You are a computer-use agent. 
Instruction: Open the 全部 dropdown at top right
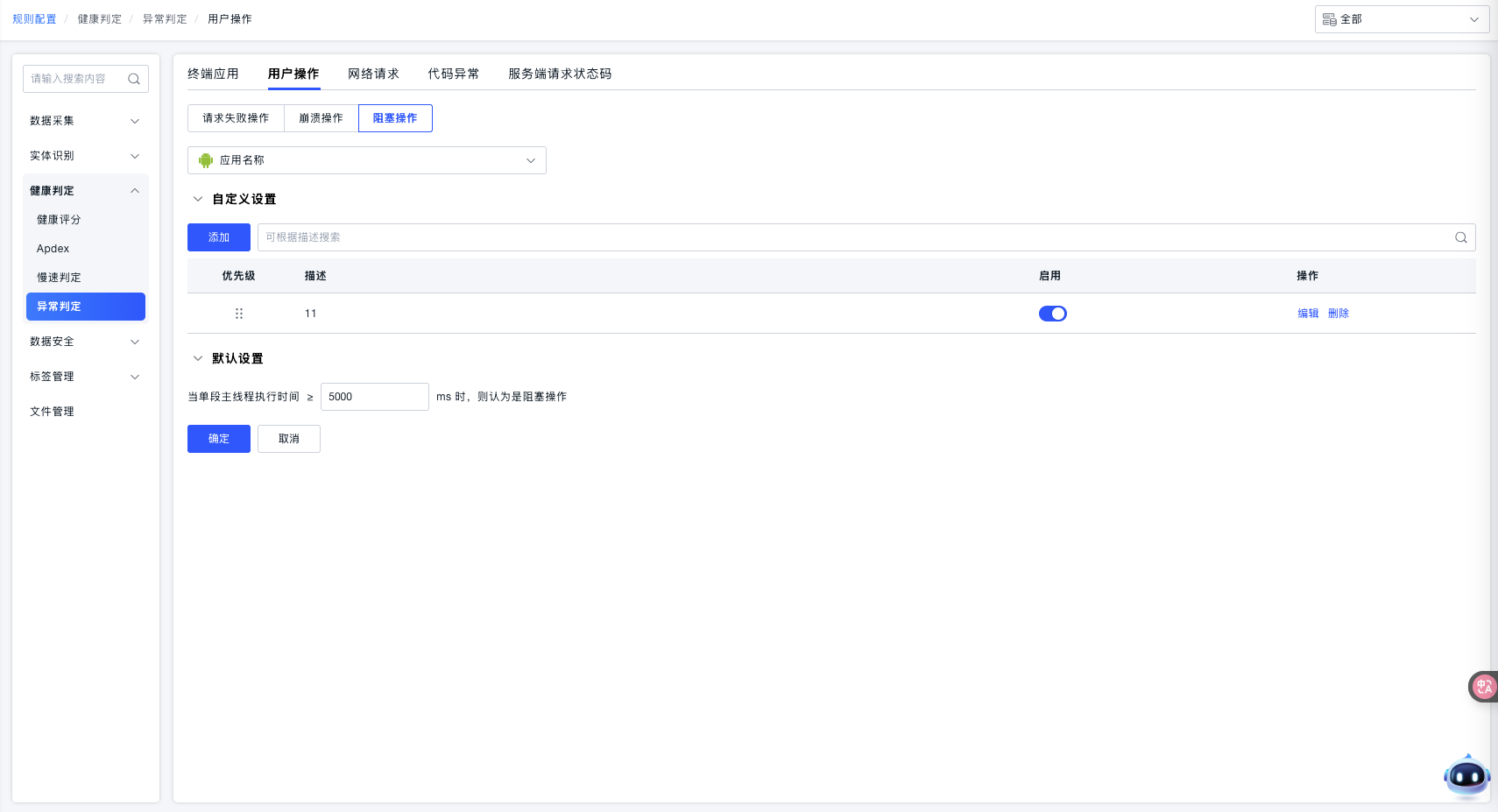point(1401,19)
